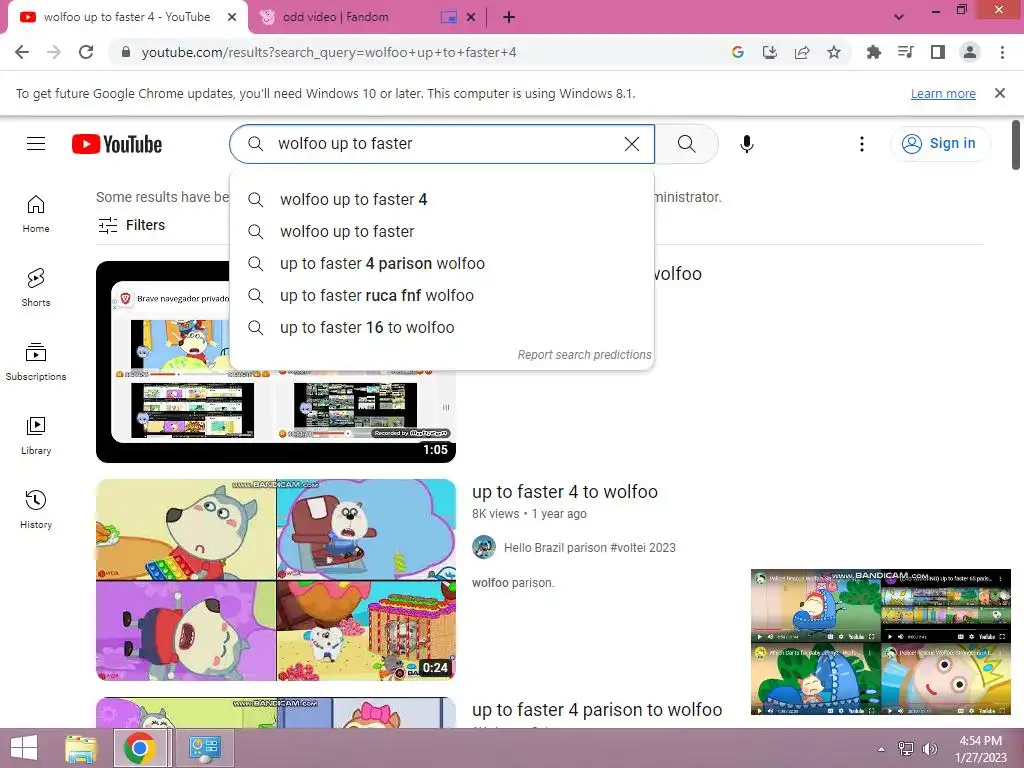The image size is (1024, 768).
Task: Open the 1:05 video thumbnail
Action: (x=276, y=362)
